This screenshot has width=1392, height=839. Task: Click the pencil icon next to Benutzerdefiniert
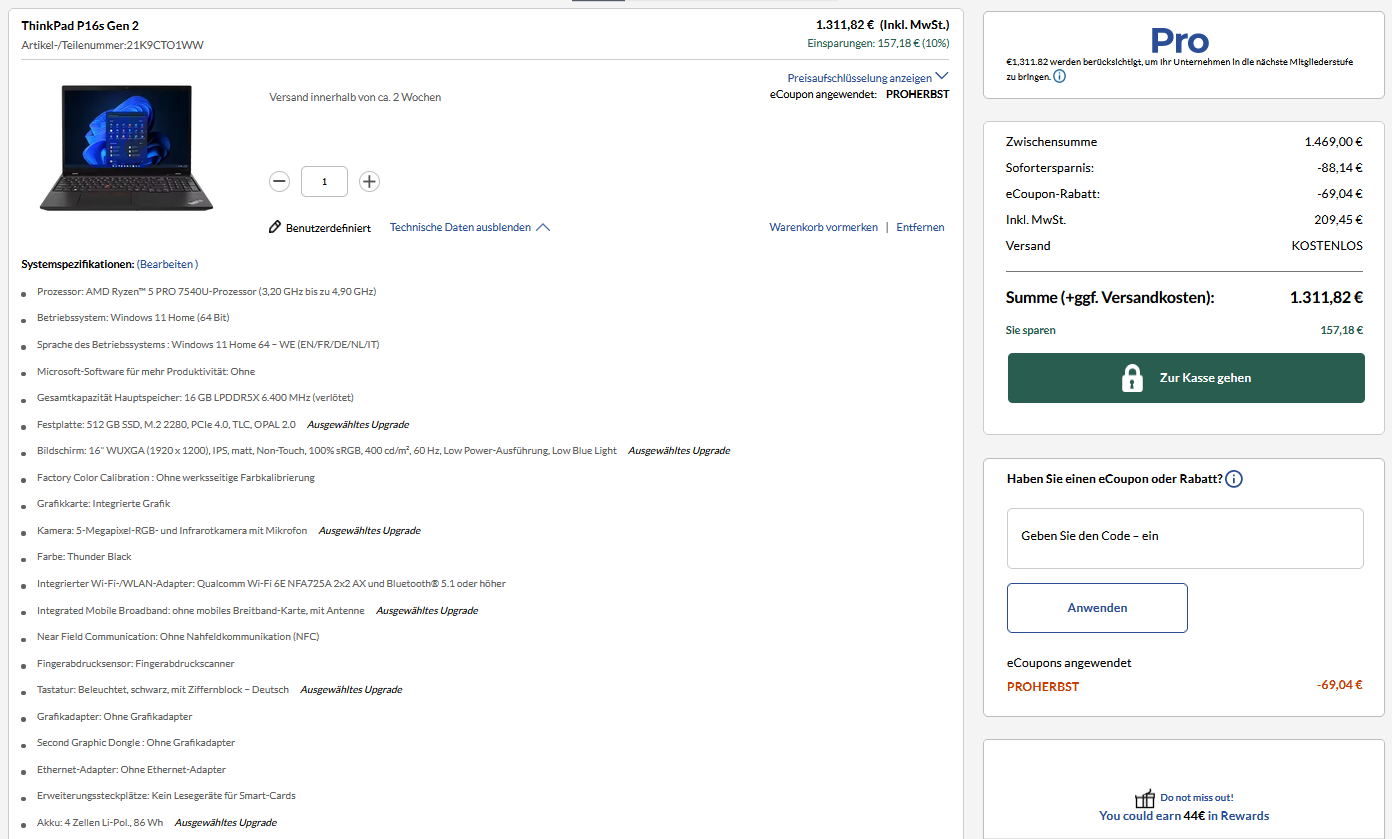point(275,226)
